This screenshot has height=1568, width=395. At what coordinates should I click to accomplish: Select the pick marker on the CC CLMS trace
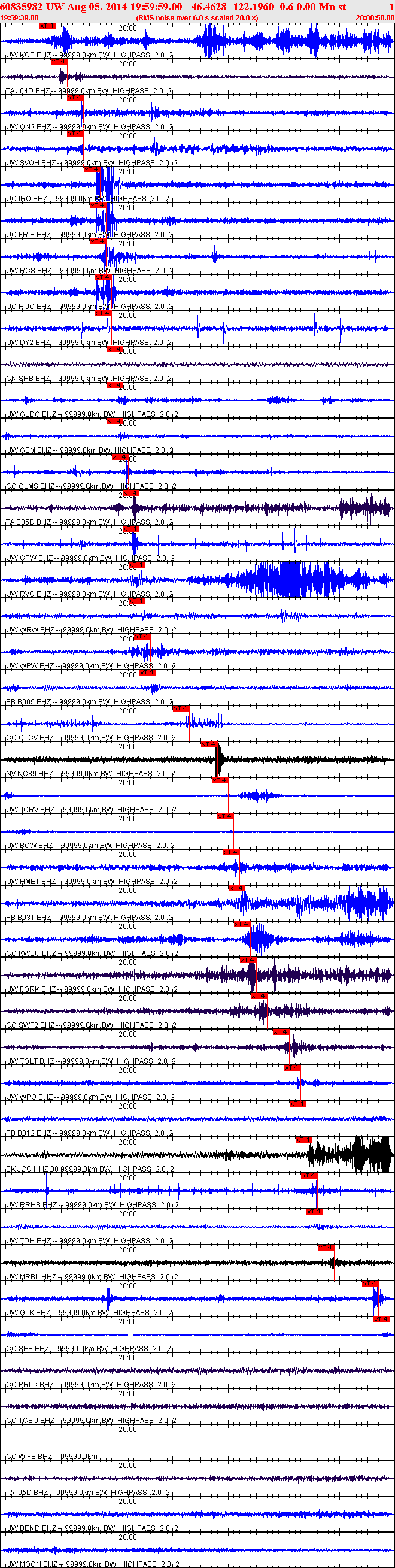120,457
